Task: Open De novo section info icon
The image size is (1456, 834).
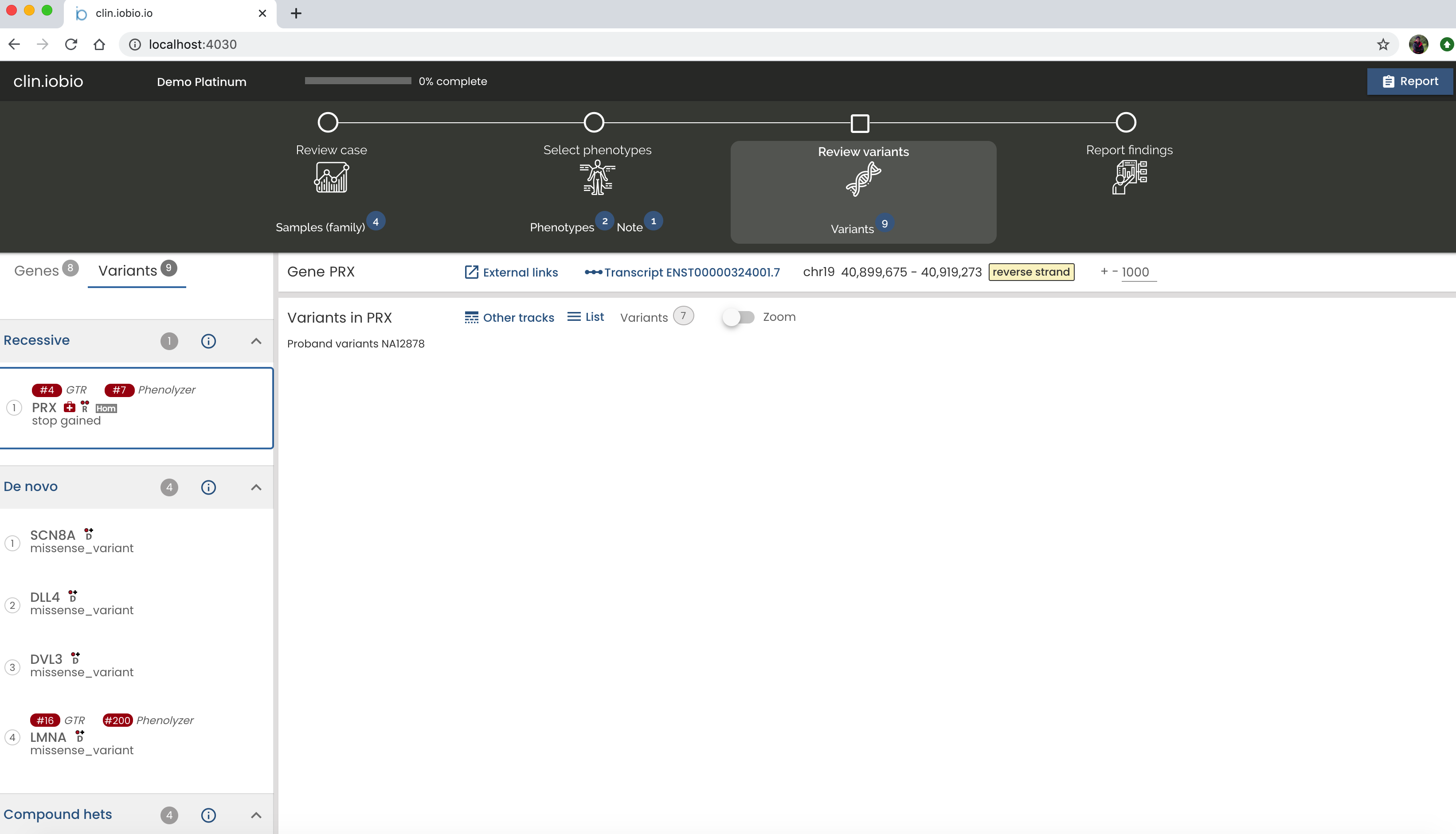Action: tap(208, 487)
